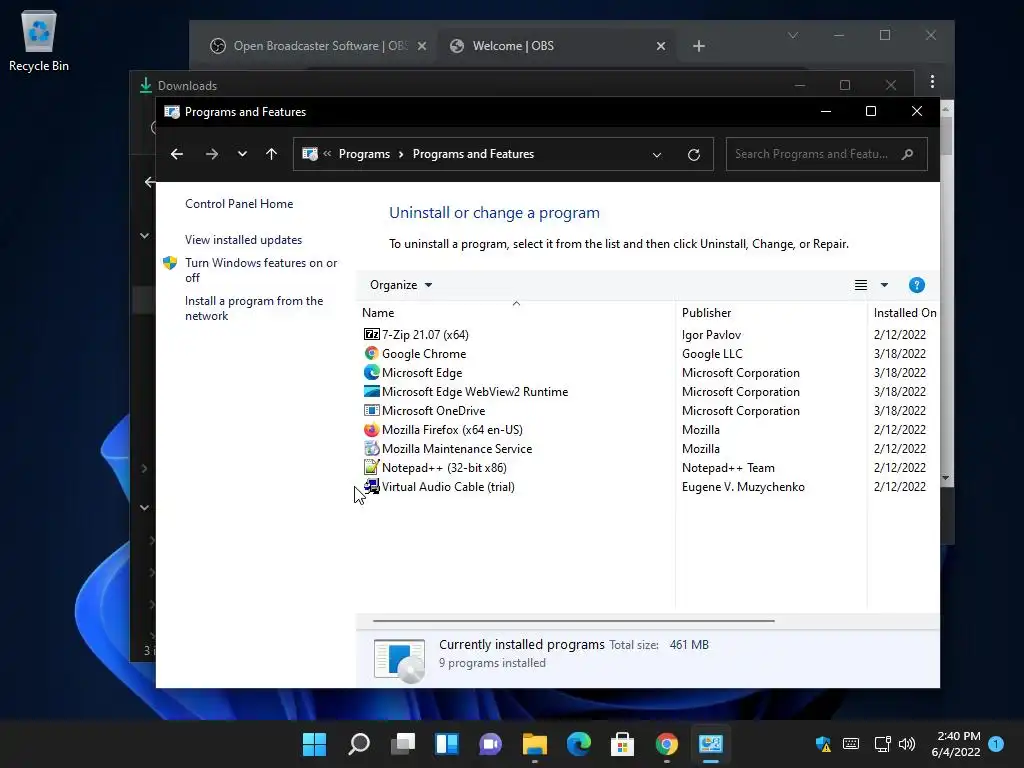Open the notification badge in tray

(996, 744)
